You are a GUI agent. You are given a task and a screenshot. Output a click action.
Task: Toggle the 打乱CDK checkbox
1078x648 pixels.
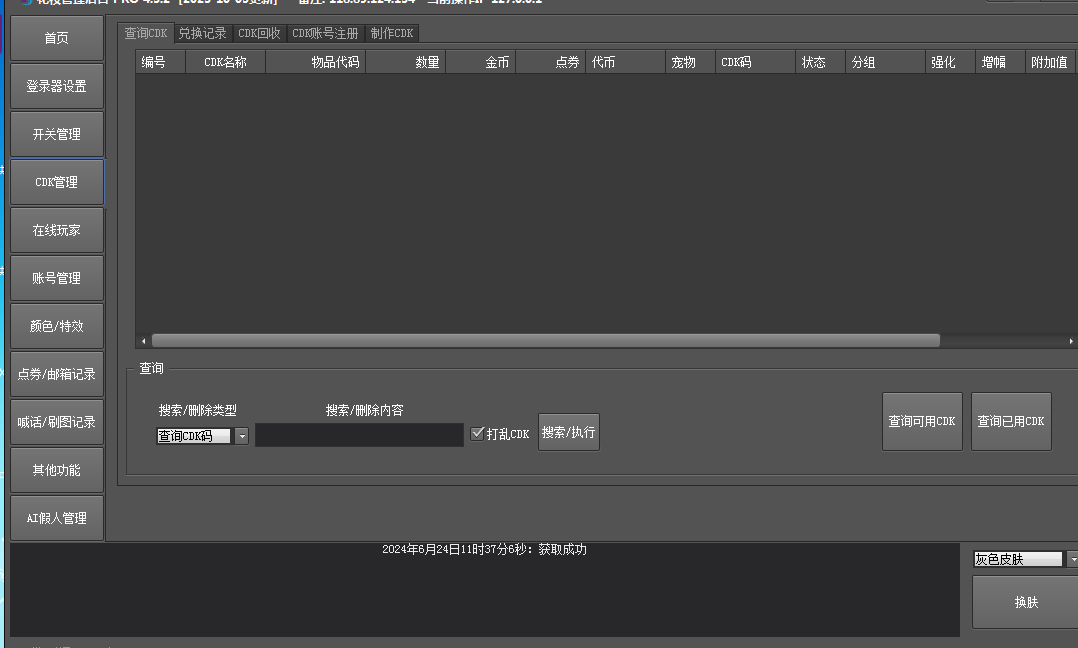pos(477,433)
